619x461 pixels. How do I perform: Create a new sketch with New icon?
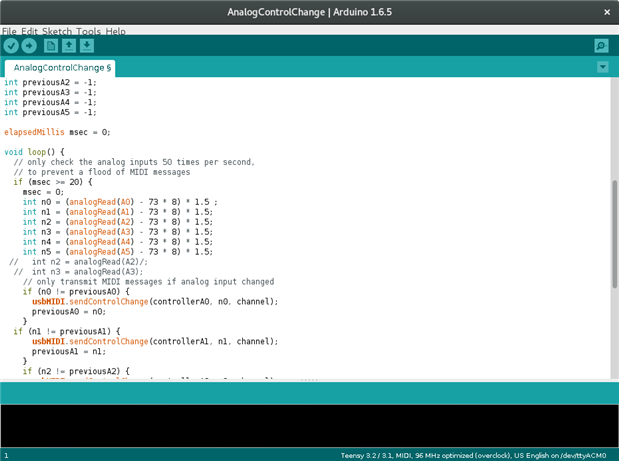coord(51,45)
